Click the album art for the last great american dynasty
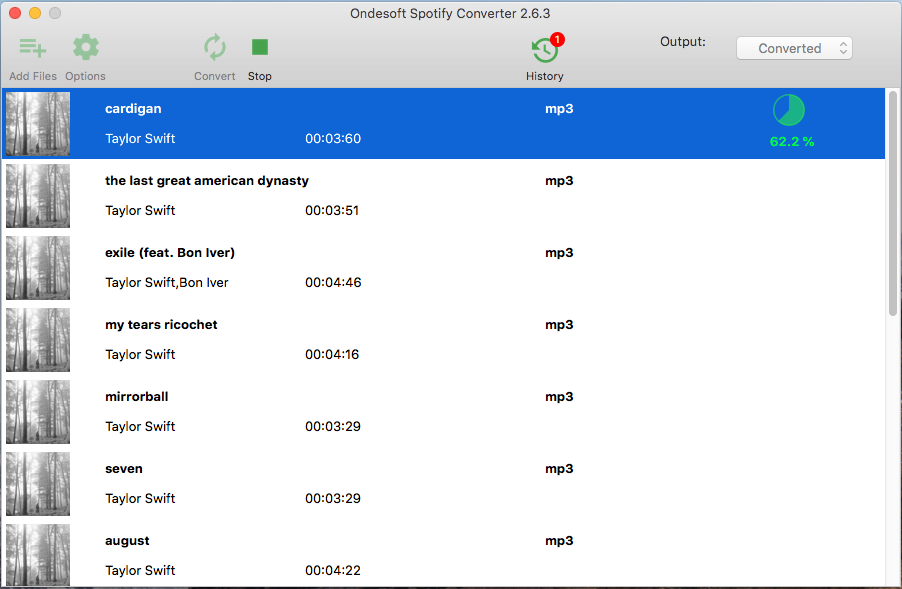 coord(38,196)
